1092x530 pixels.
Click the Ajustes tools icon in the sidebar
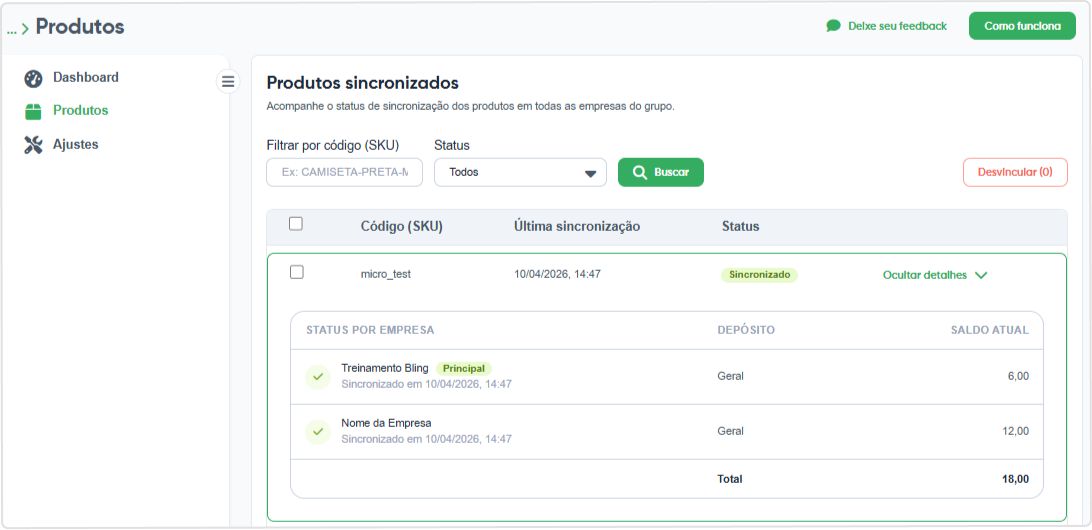point(33,145)
